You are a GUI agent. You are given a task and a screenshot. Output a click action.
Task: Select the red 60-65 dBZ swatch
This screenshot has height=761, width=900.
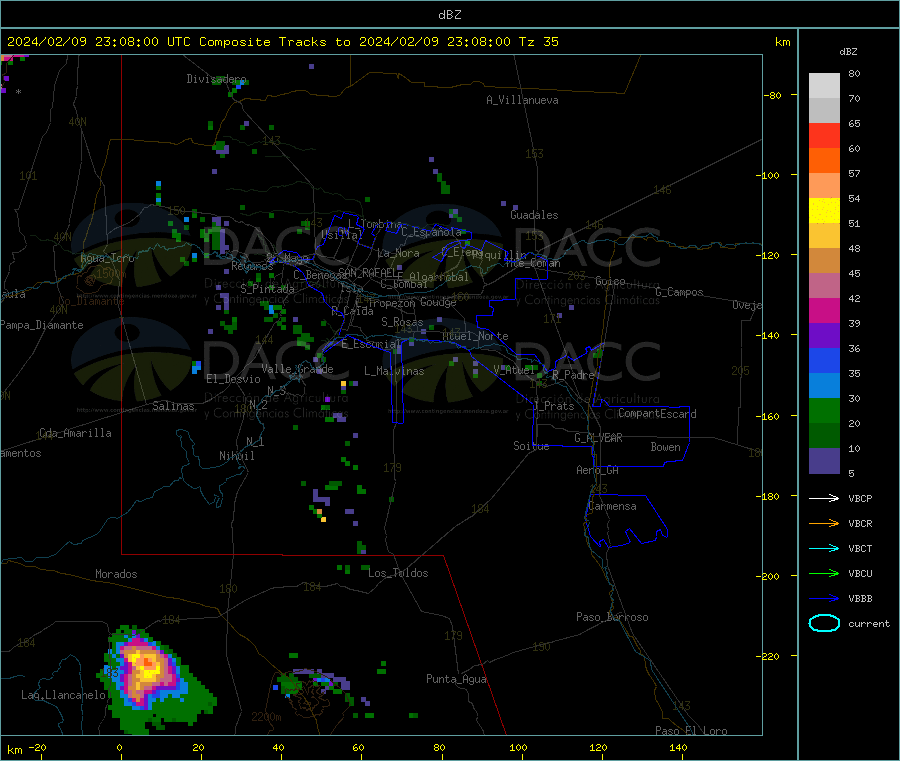[824, 135]
